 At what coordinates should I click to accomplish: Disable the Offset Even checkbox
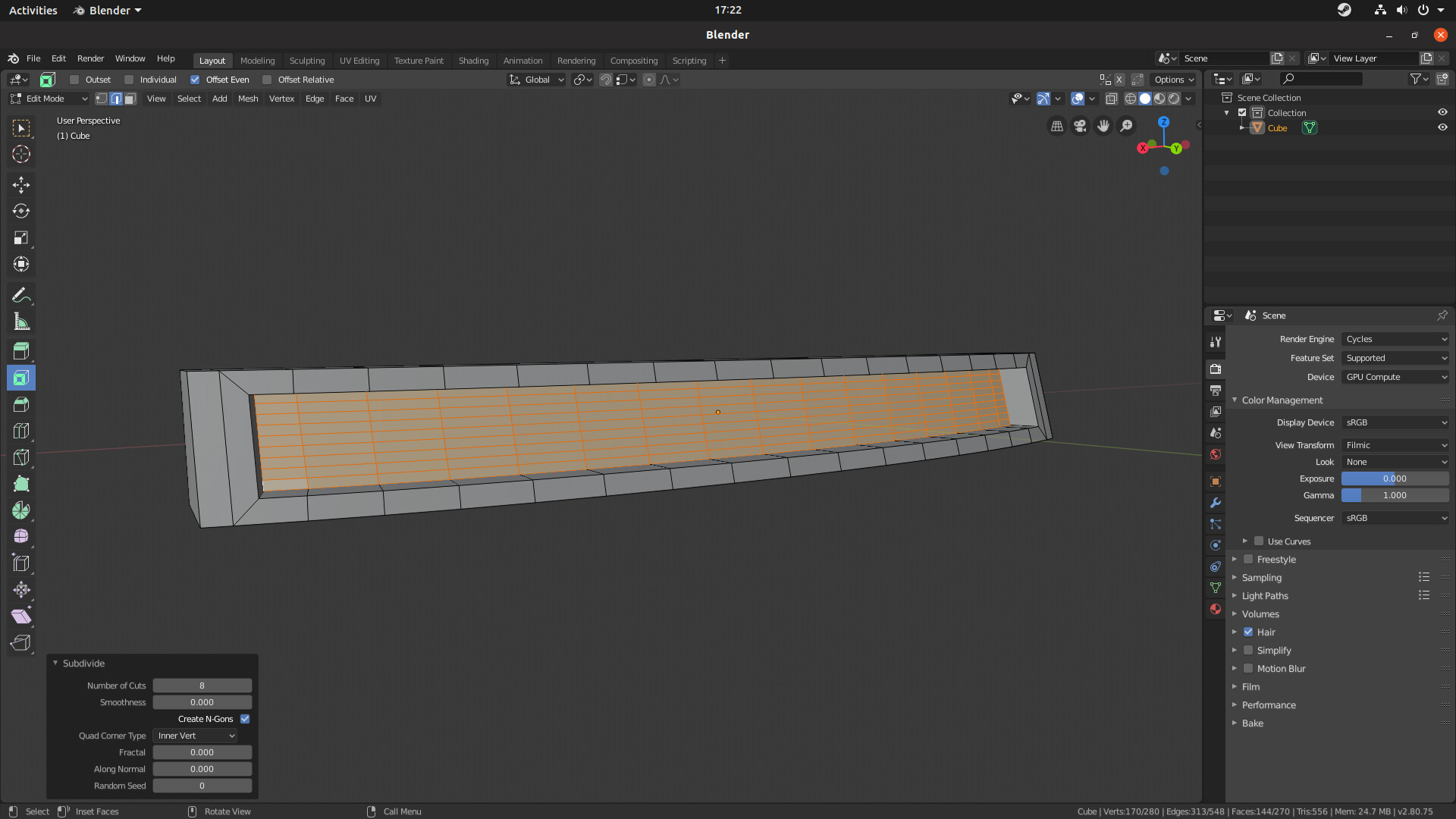point(195,80)
